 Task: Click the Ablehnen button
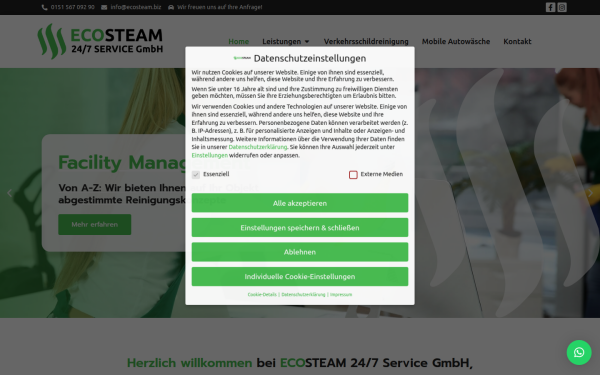click(x=300, y=252)
